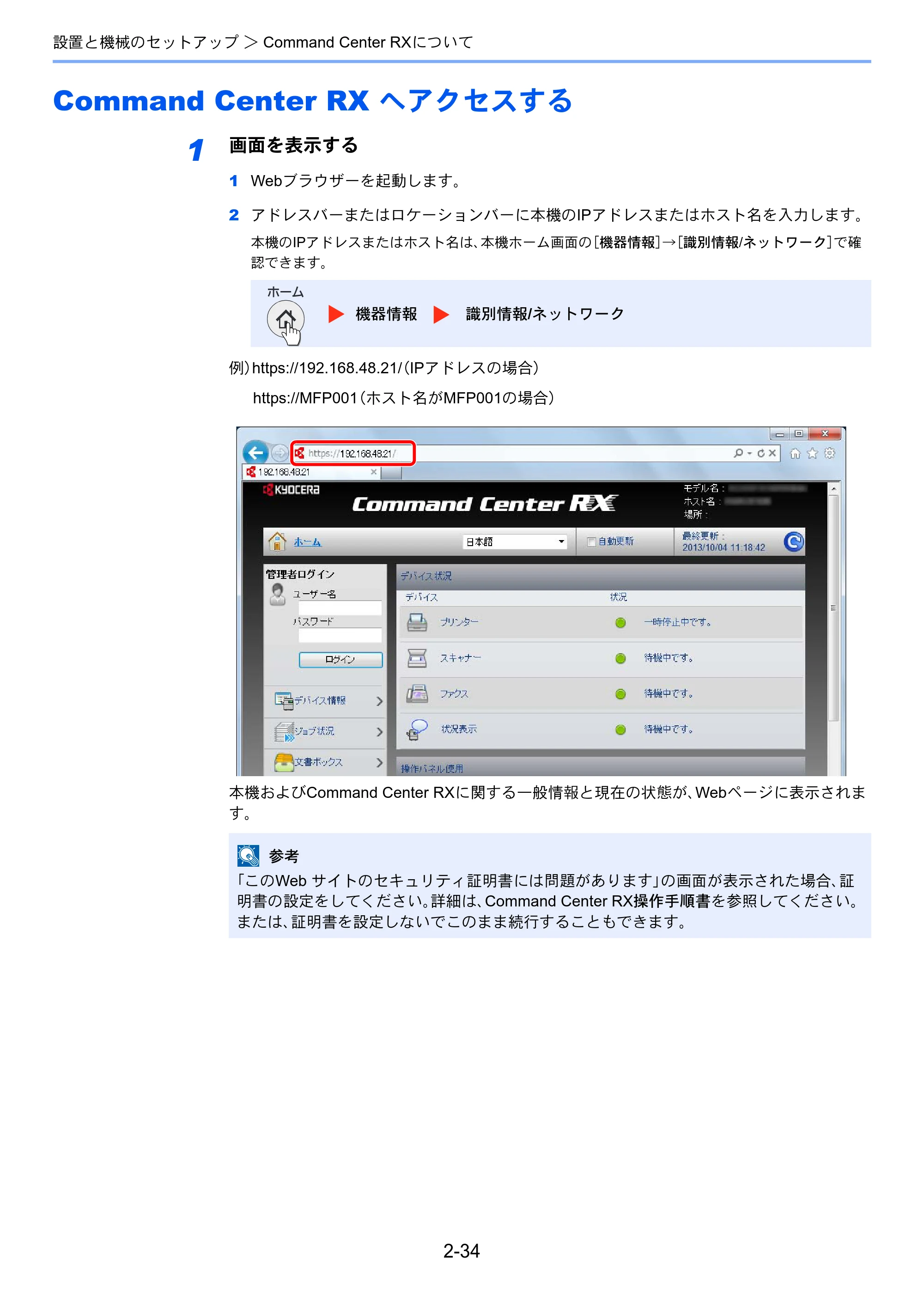Click the スキャナー device icon

point(417,658)
